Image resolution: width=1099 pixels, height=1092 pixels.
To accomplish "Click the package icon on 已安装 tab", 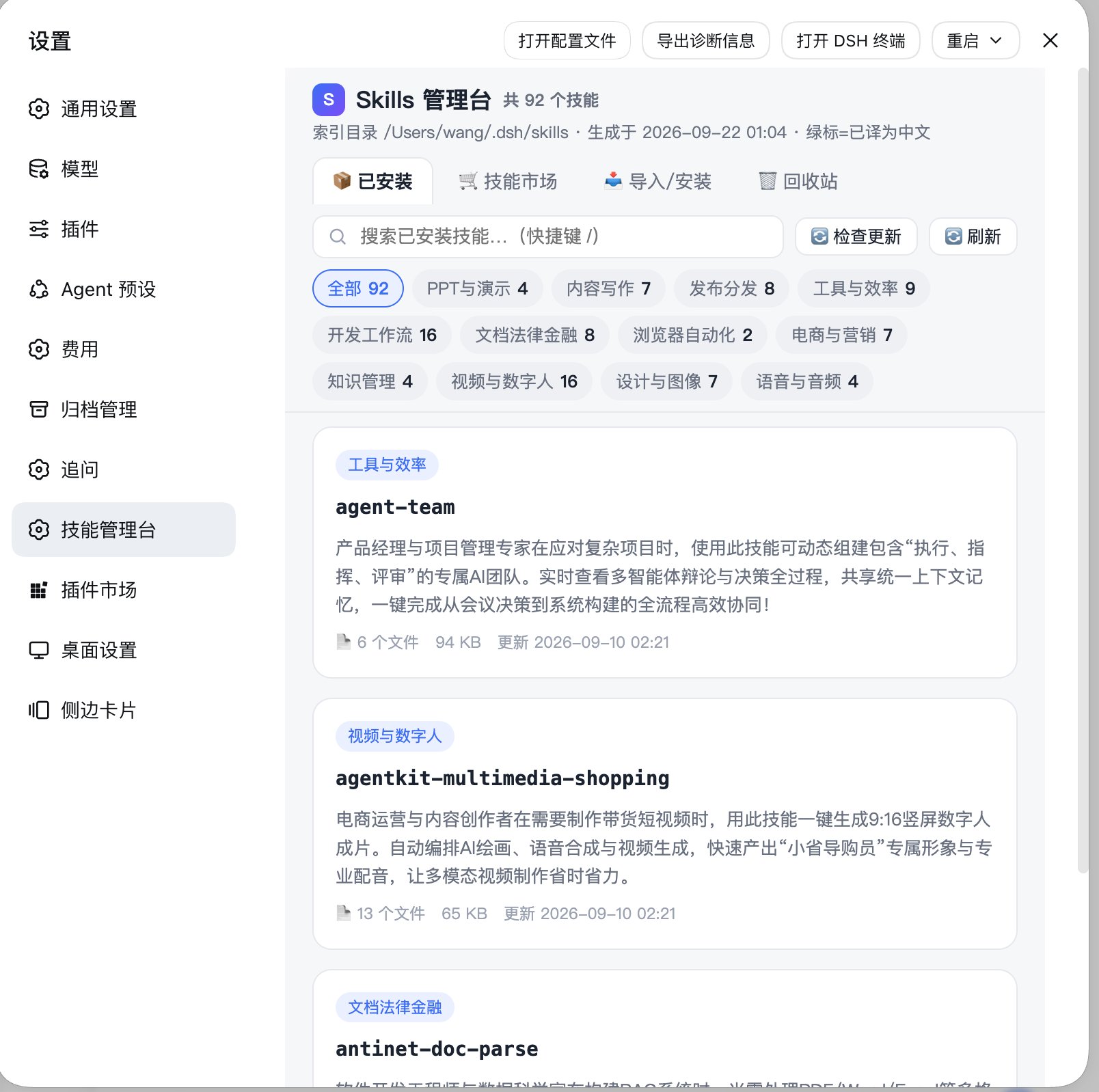I will click(x=342, y=181).
